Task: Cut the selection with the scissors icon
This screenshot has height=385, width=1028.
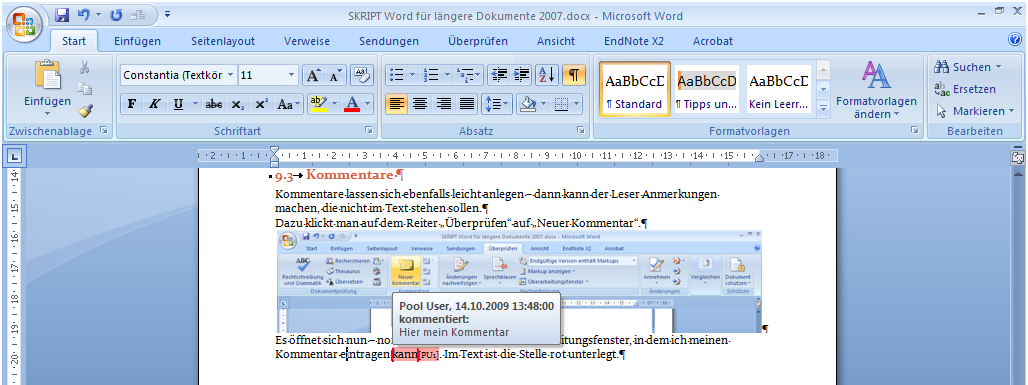Action: pos(84,67)
